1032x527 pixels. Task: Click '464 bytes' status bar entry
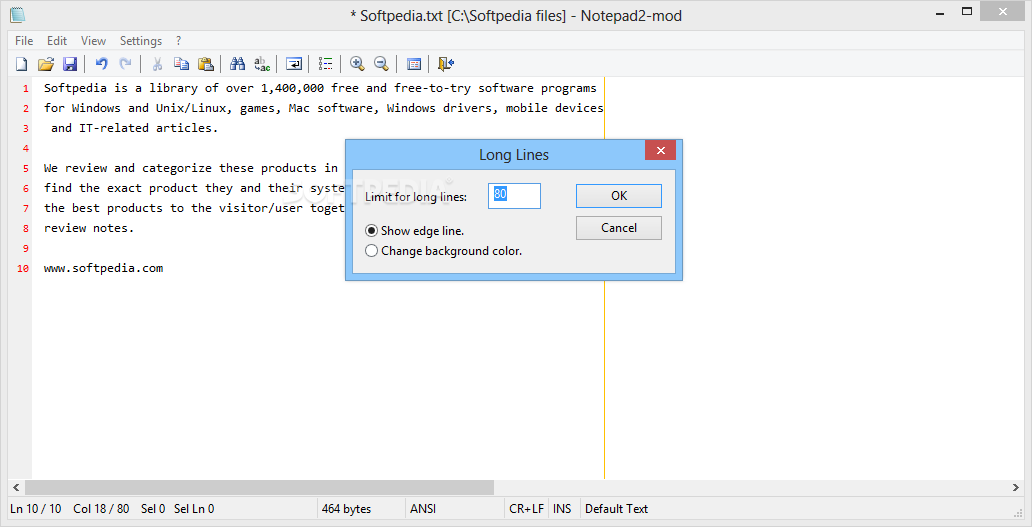coord(346,509)
